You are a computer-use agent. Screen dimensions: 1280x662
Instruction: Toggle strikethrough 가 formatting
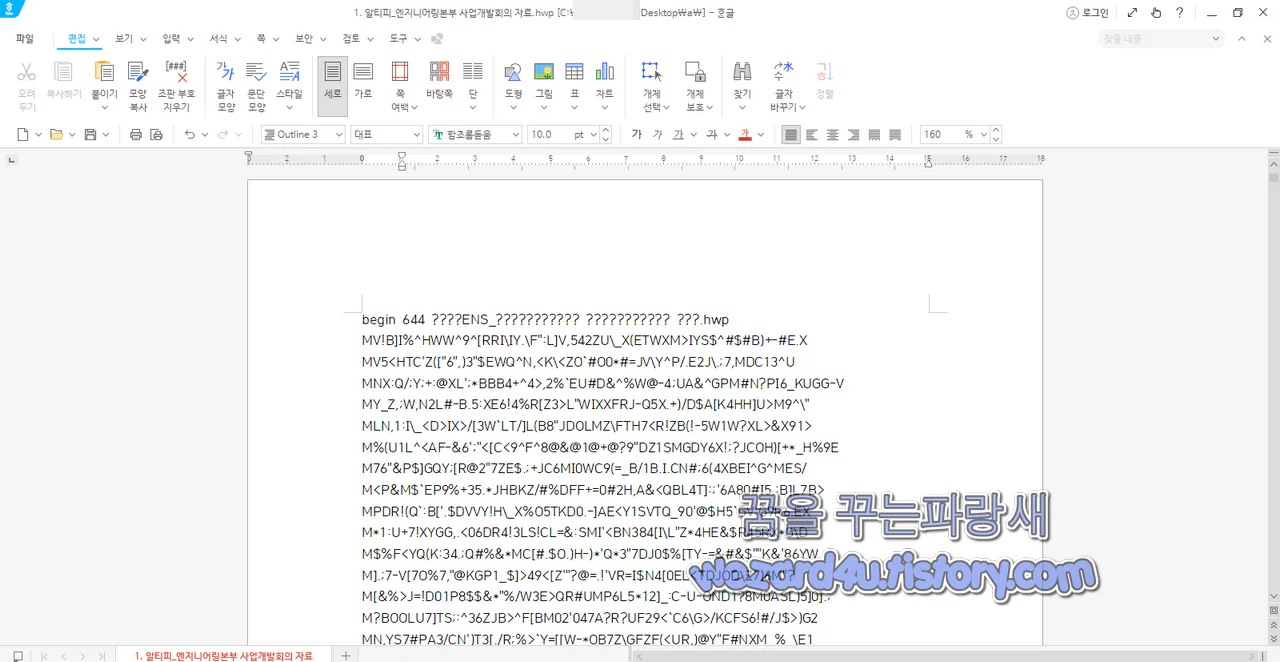pos(712,134)
